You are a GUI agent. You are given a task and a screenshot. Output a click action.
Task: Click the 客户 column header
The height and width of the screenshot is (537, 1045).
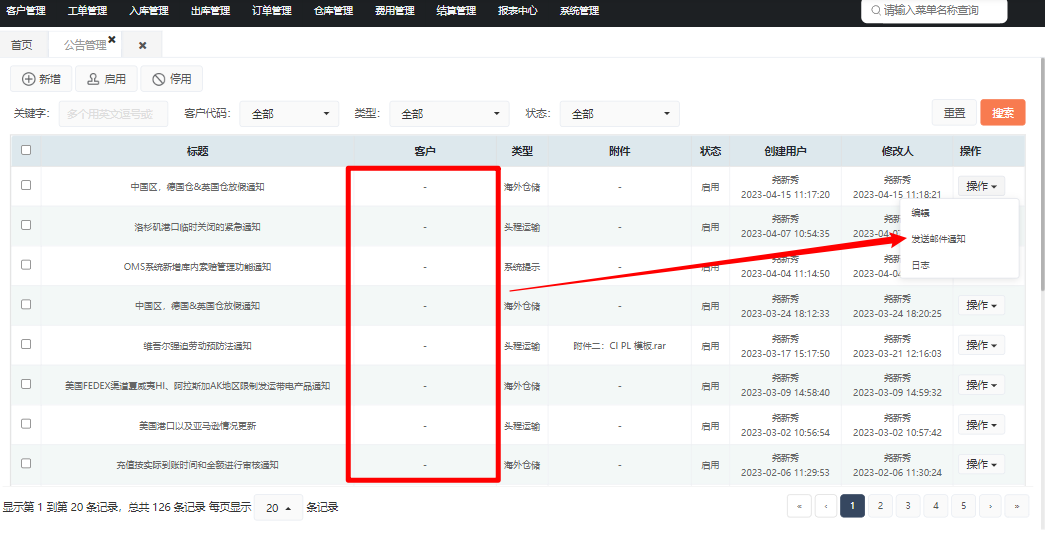click(x=425, y=151)
